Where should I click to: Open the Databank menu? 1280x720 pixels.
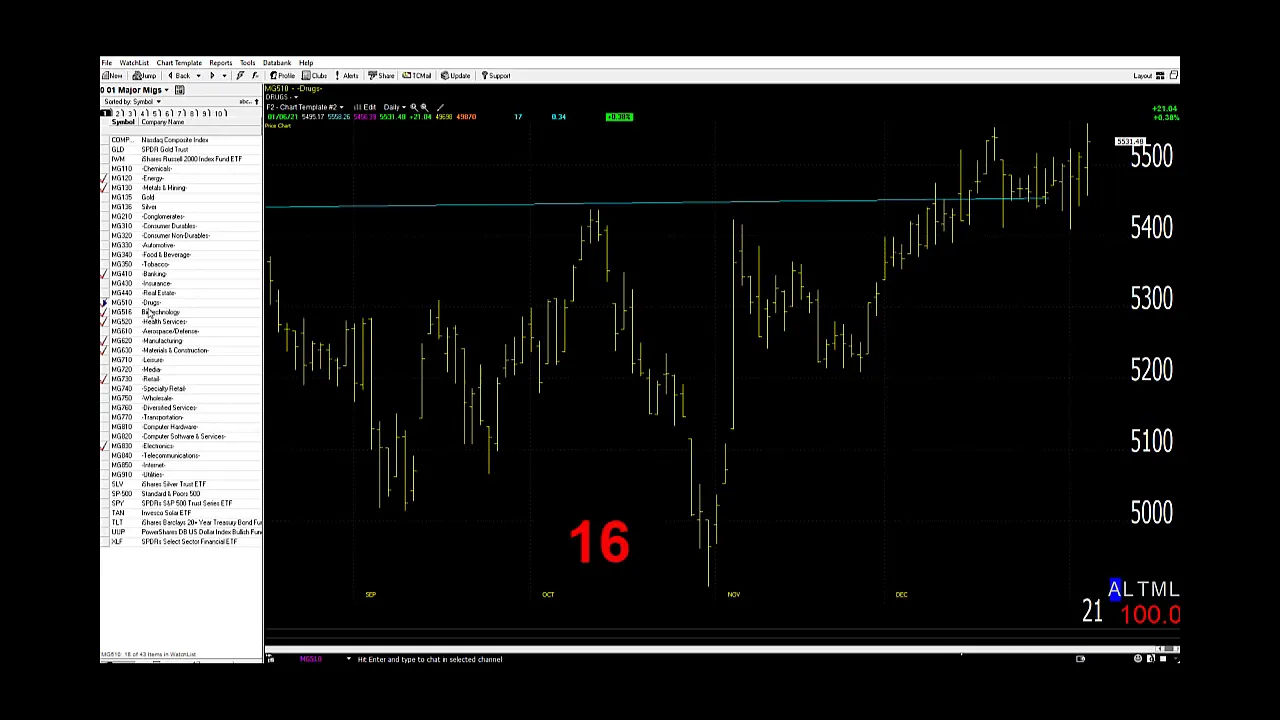277,63
